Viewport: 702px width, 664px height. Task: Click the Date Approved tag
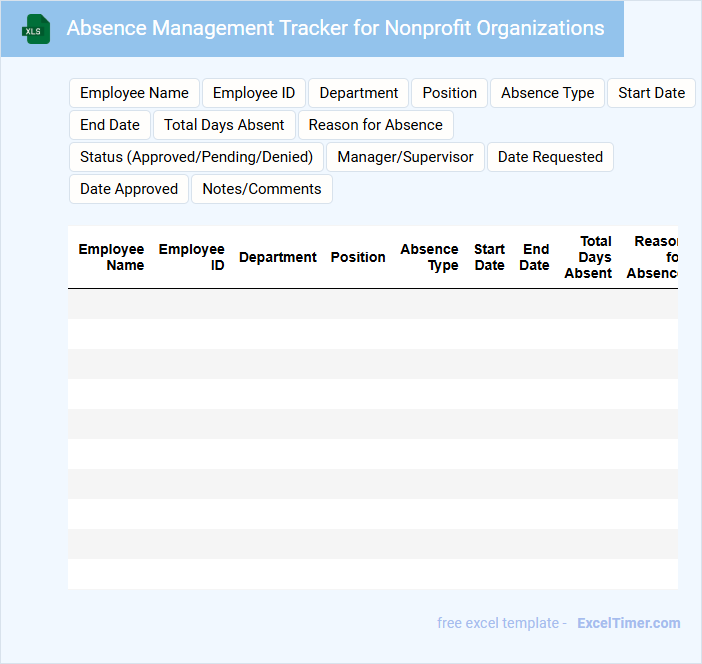coord(129,189)
